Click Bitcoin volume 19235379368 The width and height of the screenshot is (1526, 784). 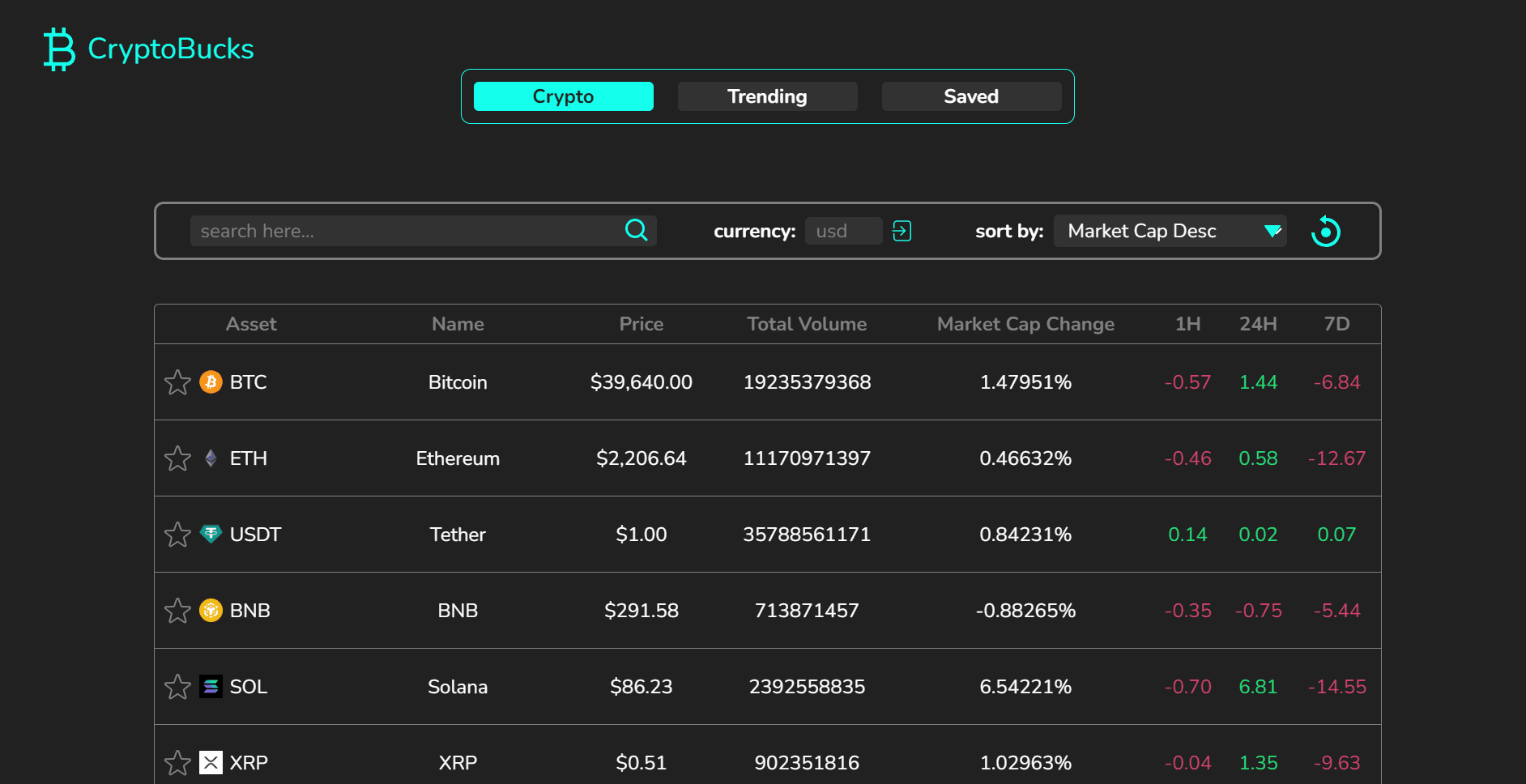pyautogui.click(x=808, y=382)
